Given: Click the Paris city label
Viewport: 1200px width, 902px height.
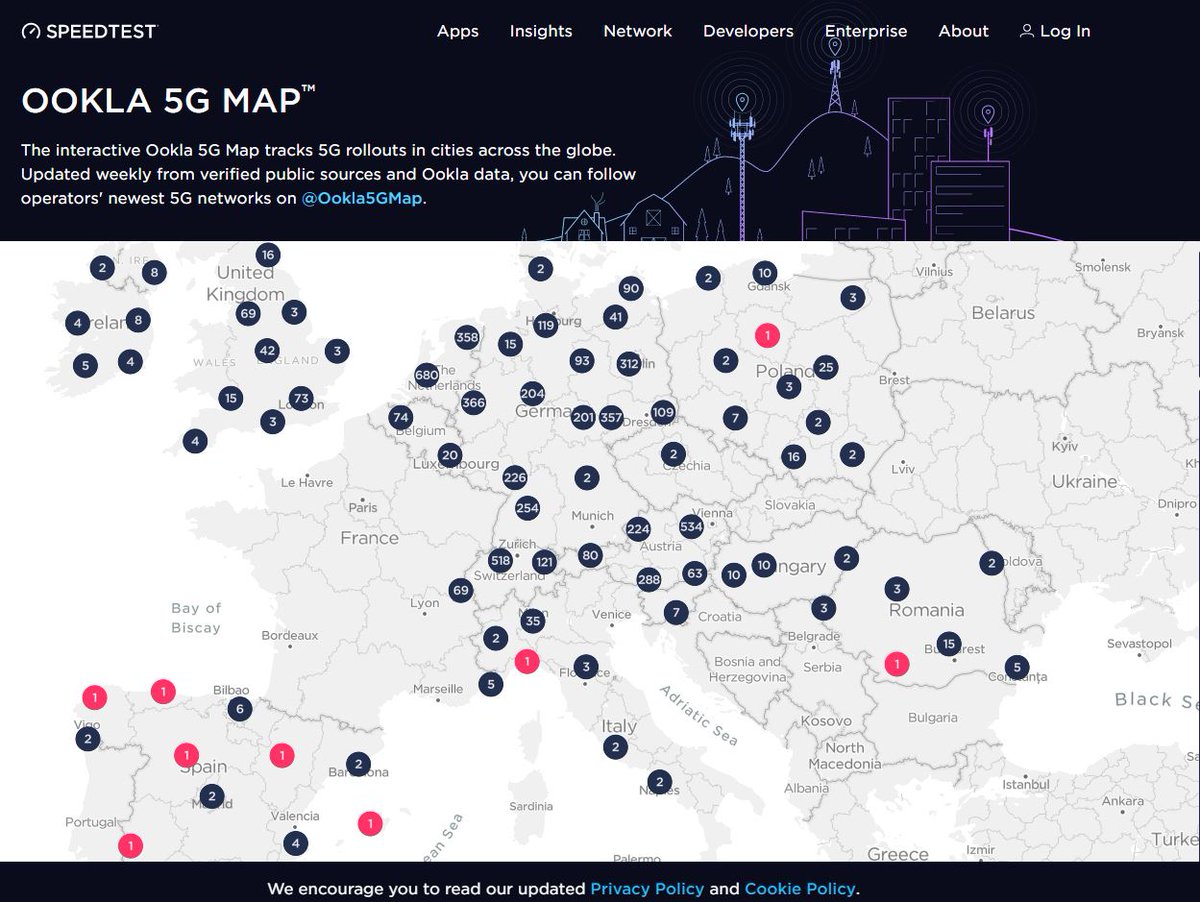Looking at the screenshot, I should [363, 508].
